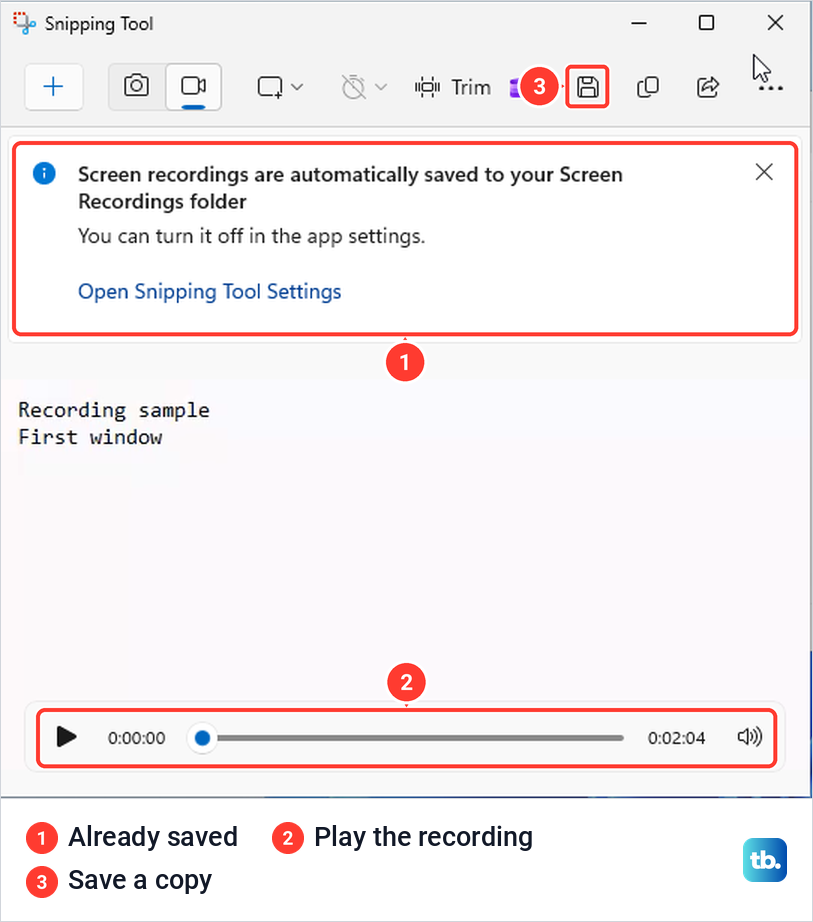
Task: Copy the recording with the Copy icon
Action: pyautogui.click(x=648, y=87)
